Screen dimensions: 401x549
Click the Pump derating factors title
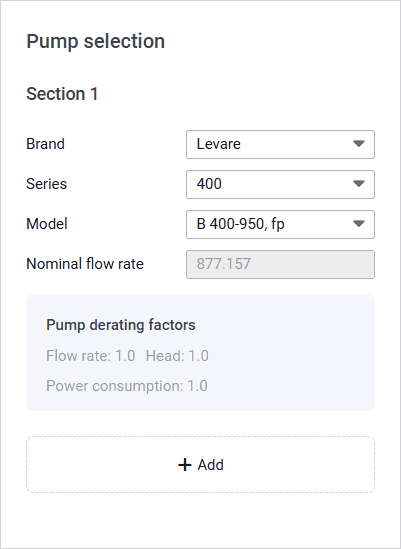(x=121, y=325)
